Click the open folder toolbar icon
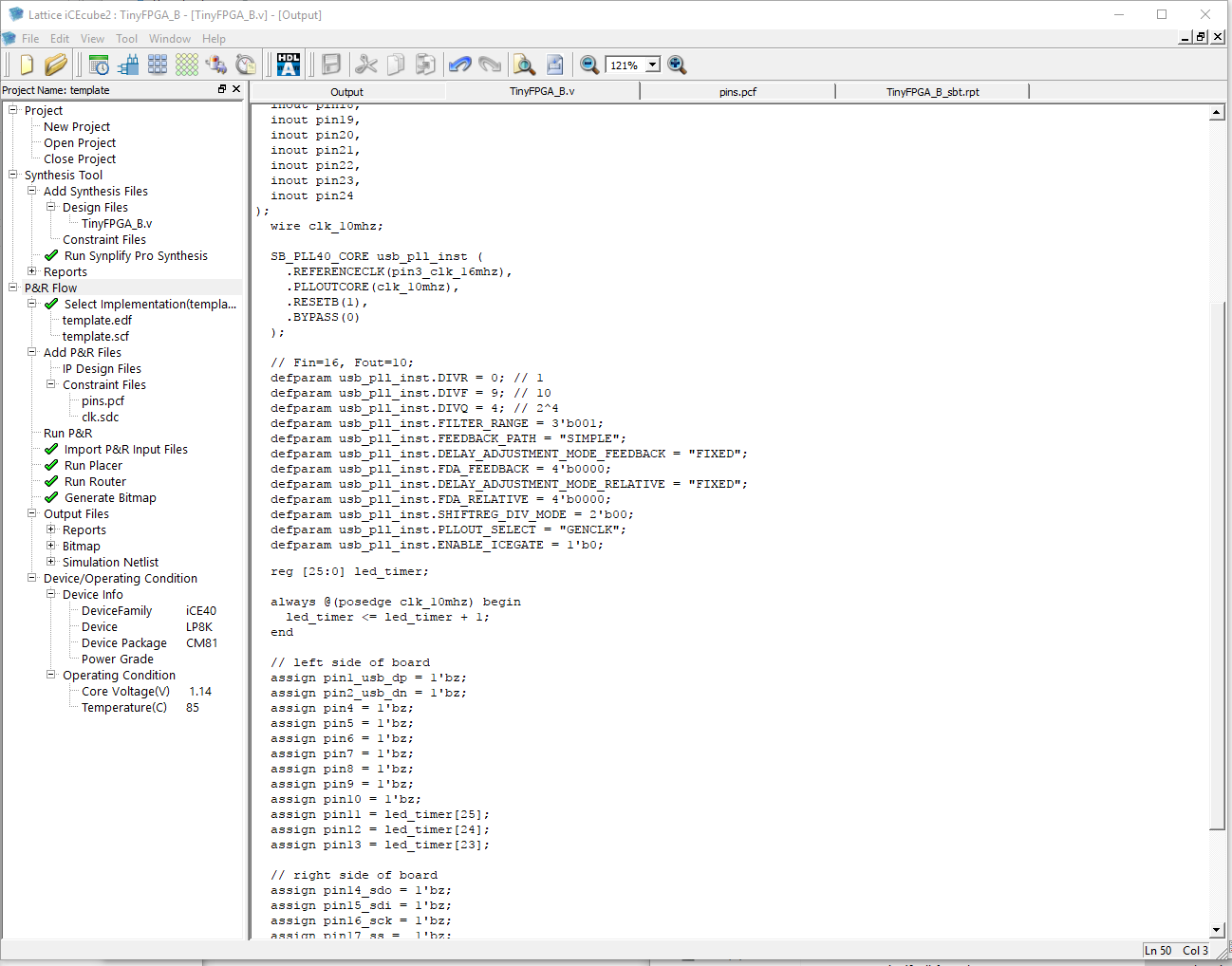The width and height of the screenshot is (1232, 966). pyautogui.click(x=56, y=65)
